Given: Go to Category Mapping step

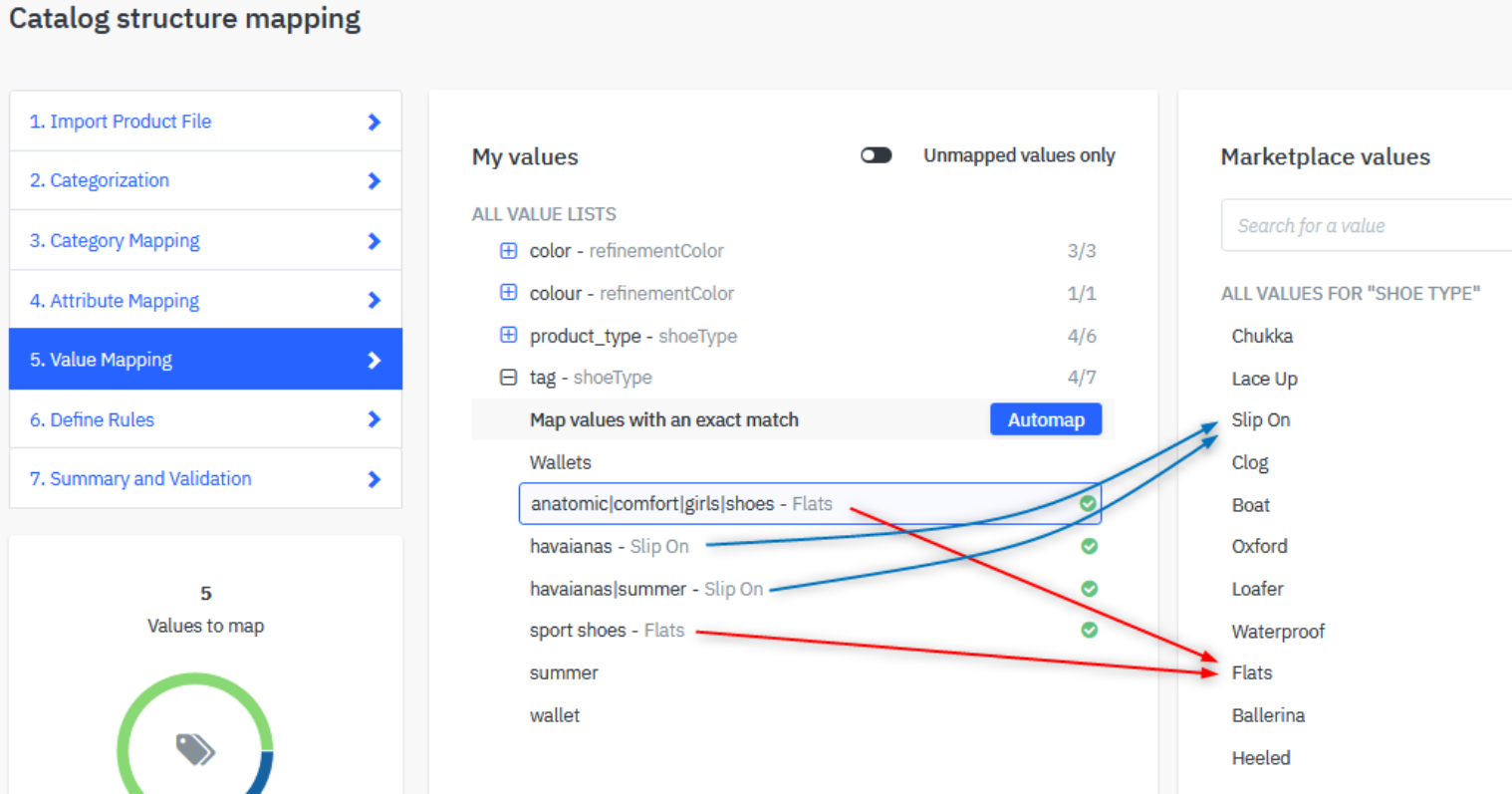Looking at the screenshot, I should (115, 241).
